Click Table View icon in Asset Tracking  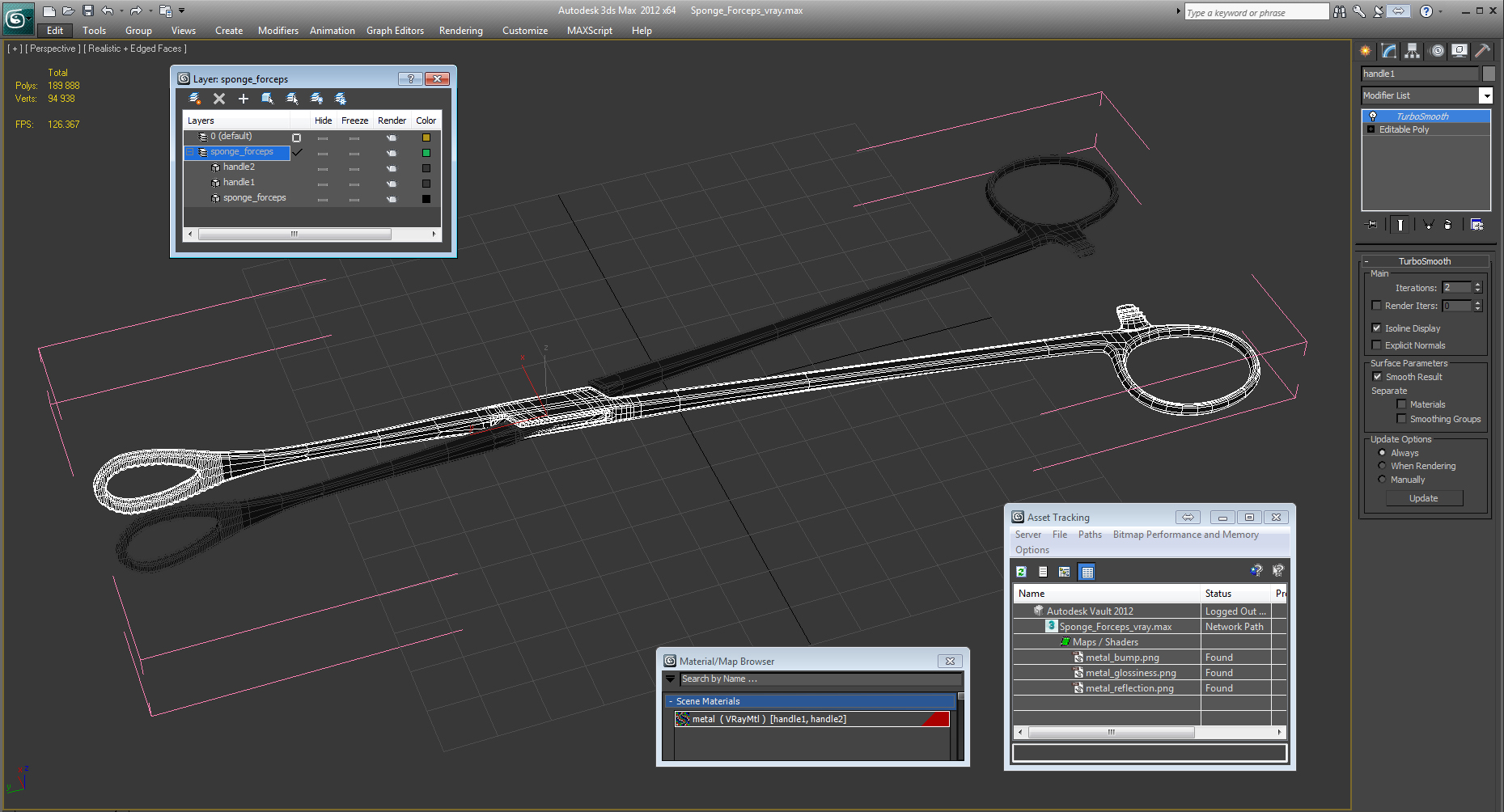[x=1087, y=572]
